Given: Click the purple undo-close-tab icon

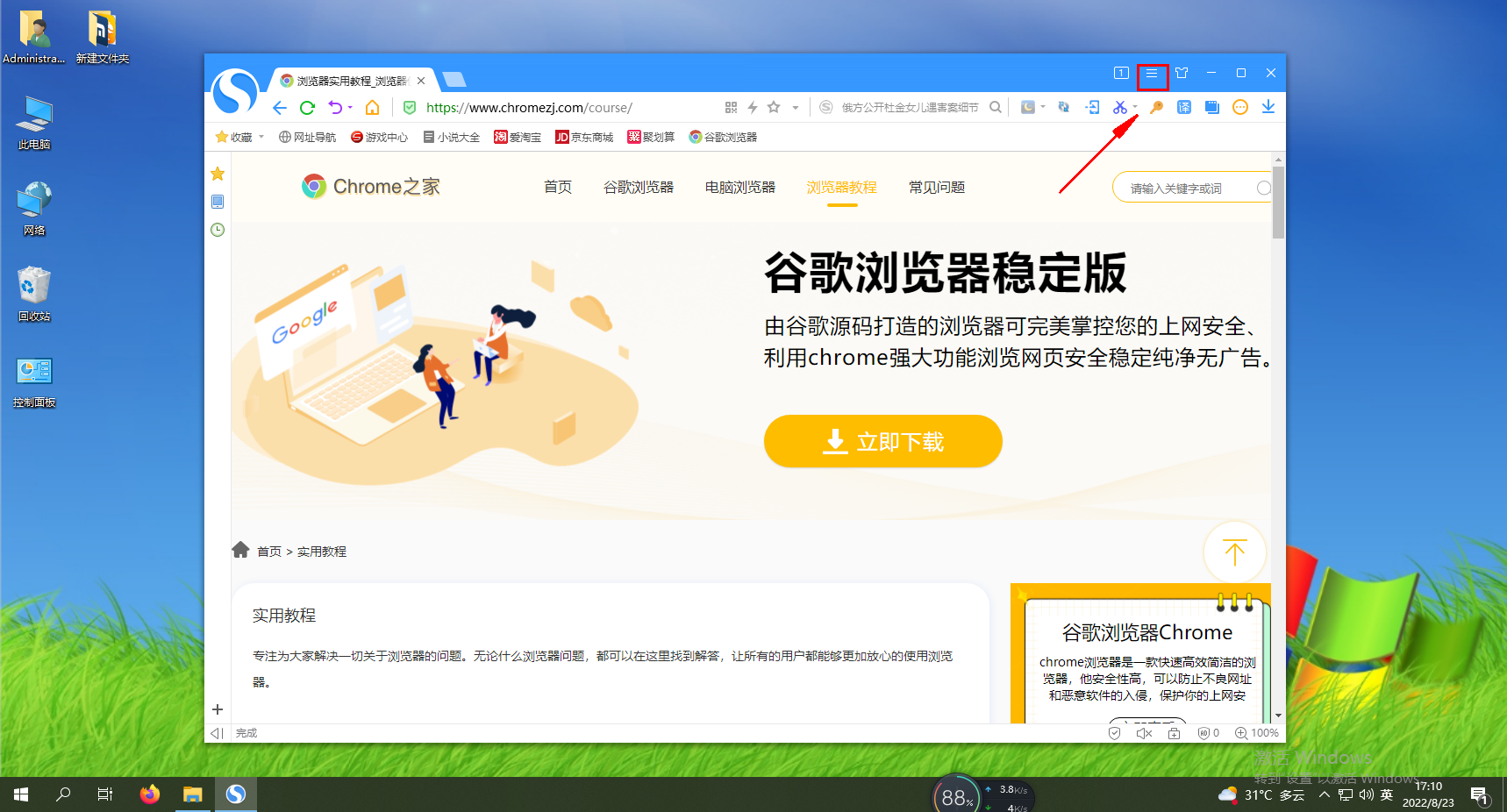Looking at the screenshot, I should (335, 108).
